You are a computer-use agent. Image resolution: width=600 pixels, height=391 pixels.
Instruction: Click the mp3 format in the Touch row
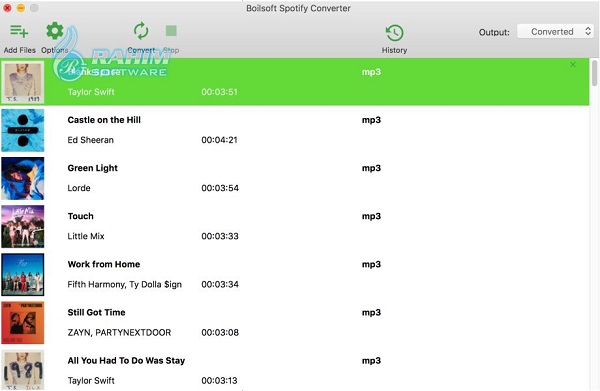tap(371, 217)
